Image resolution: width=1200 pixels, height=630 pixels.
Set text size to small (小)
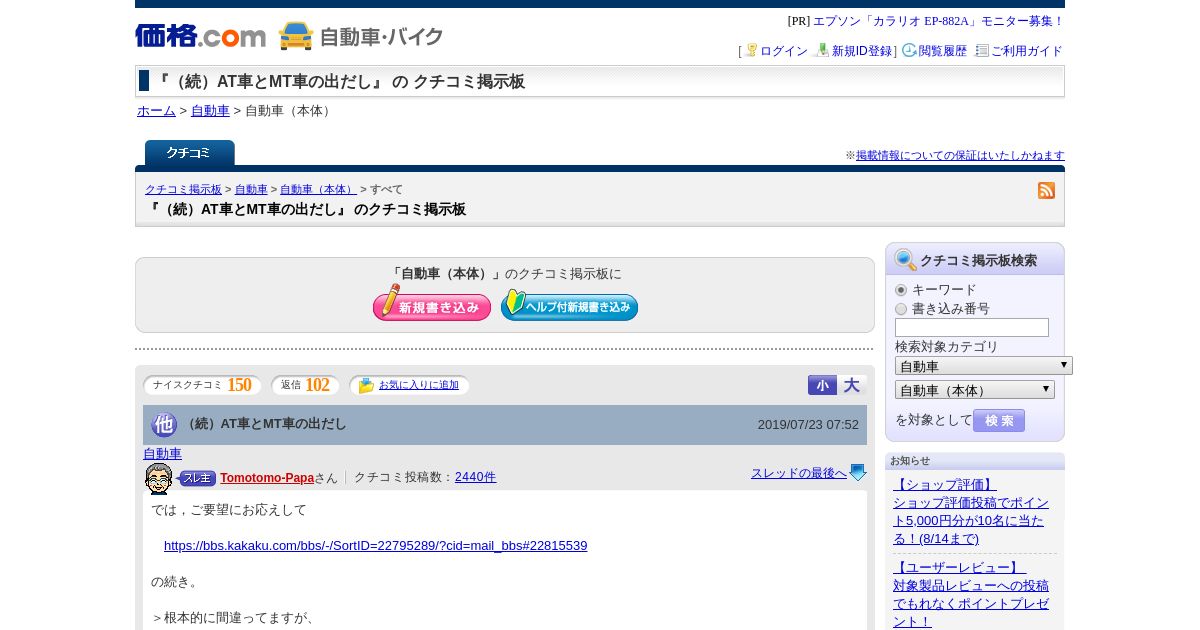(822, 385)
